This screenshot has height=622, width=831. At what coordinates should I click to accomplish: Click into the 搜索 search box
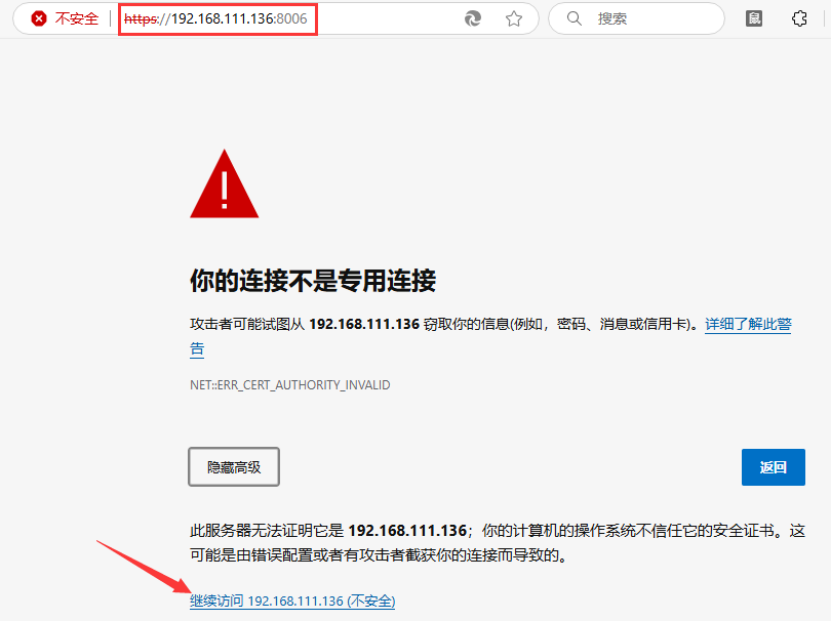[636, 19]
